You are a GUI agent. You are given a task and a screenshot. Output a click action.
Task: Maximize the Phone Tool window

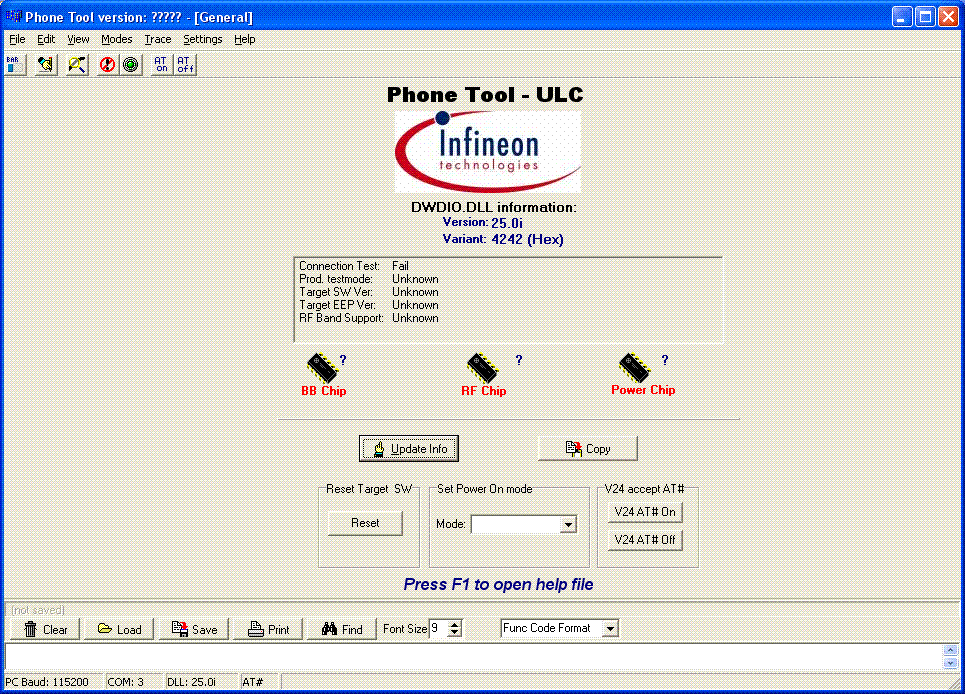[925, 17]
